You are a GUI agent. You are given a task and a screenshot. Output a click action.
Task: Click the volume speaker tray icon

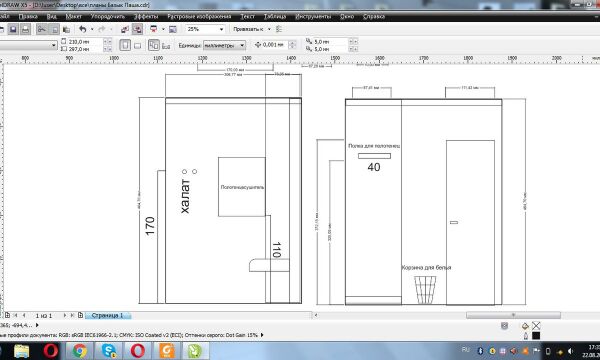pos(571,351)
